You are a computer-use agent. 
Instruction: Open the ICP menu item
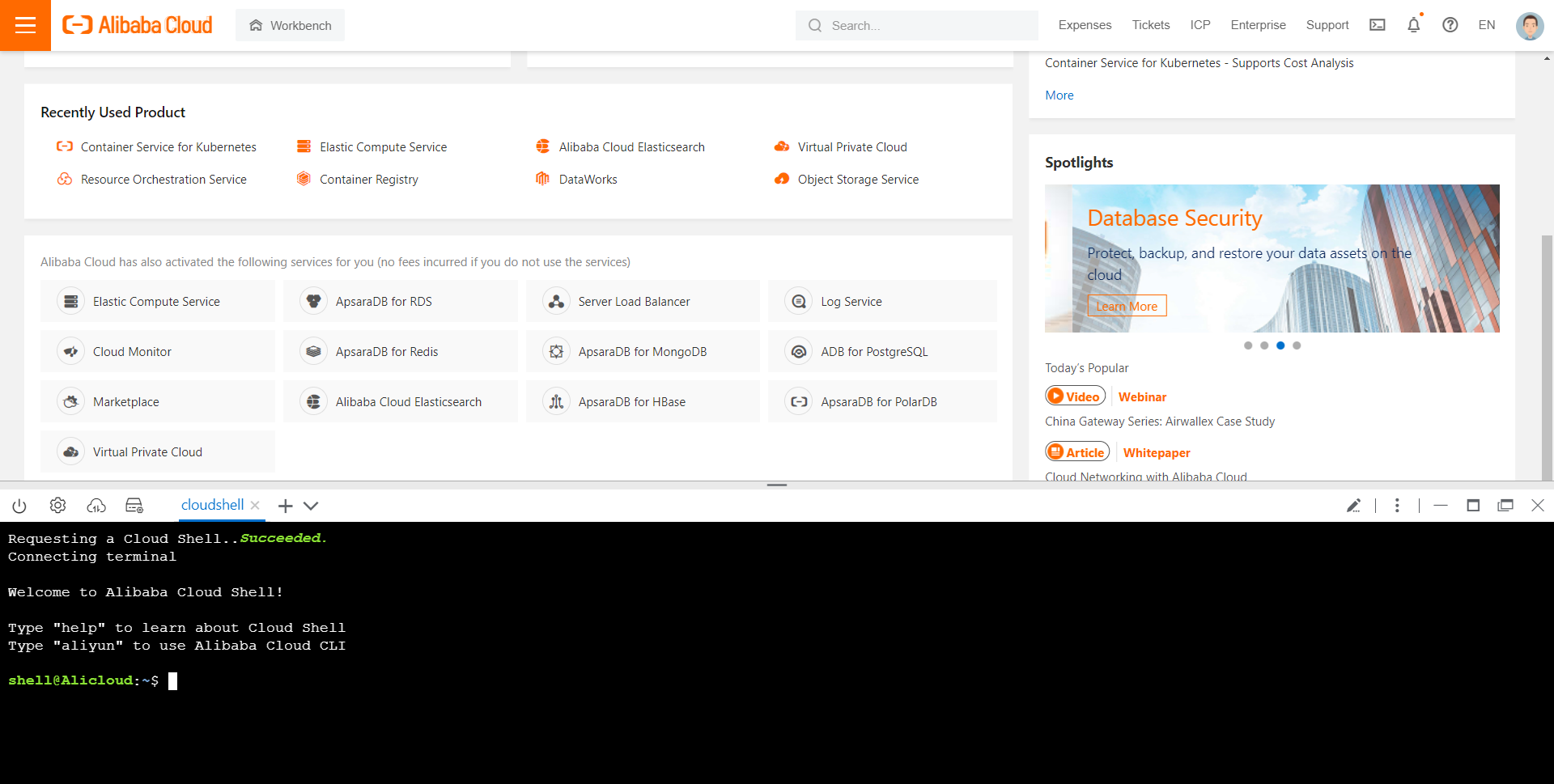(x=1199, y=25)
